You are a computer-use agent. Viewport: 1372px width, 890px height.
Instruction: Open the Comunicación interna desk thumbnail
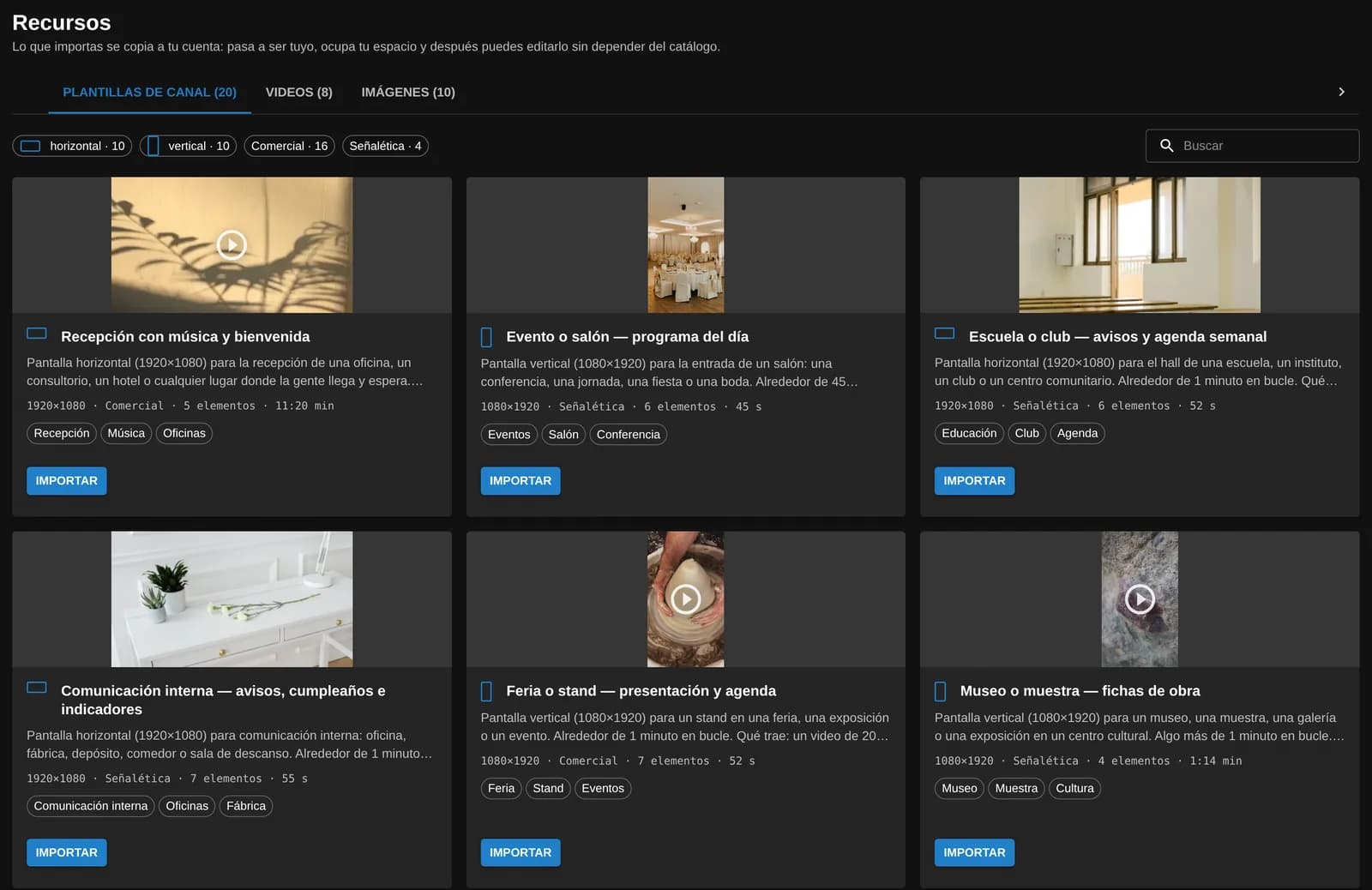pyautogui.click(x=232, y=598)
